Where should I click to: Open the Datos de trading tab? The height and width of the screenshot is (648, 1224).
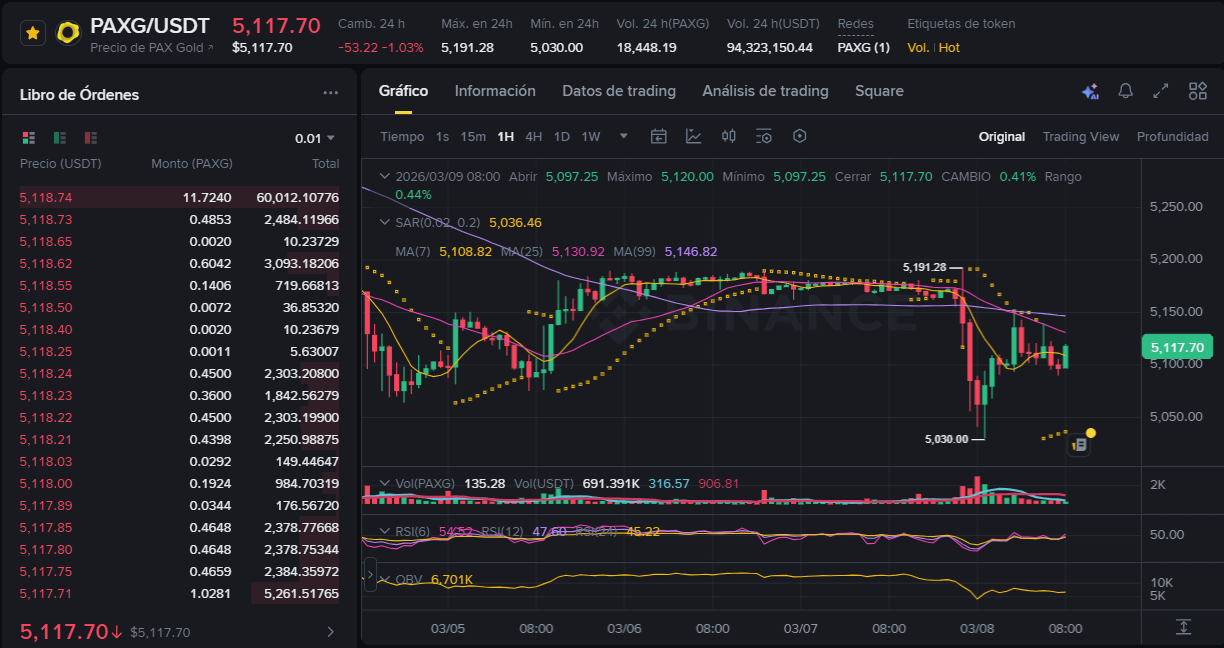pos(619,91)
